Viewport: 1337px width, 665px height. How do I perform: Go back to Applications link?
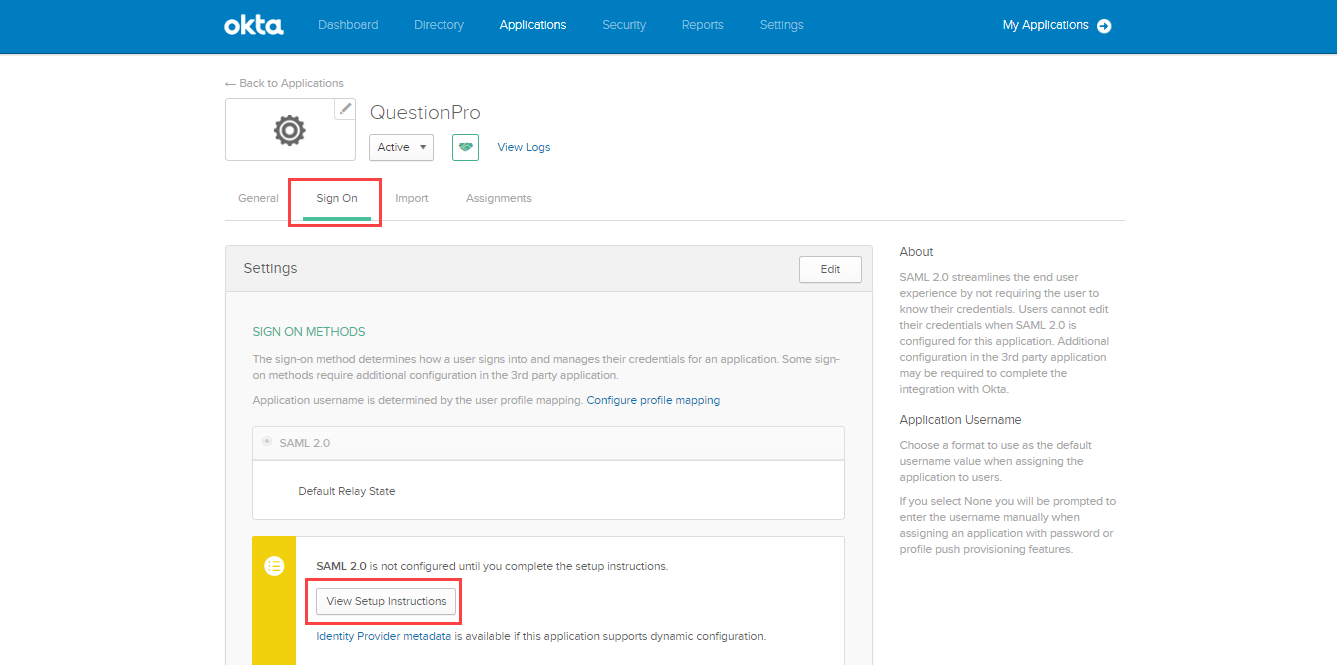pyautogui.click(x=285, y=83)
